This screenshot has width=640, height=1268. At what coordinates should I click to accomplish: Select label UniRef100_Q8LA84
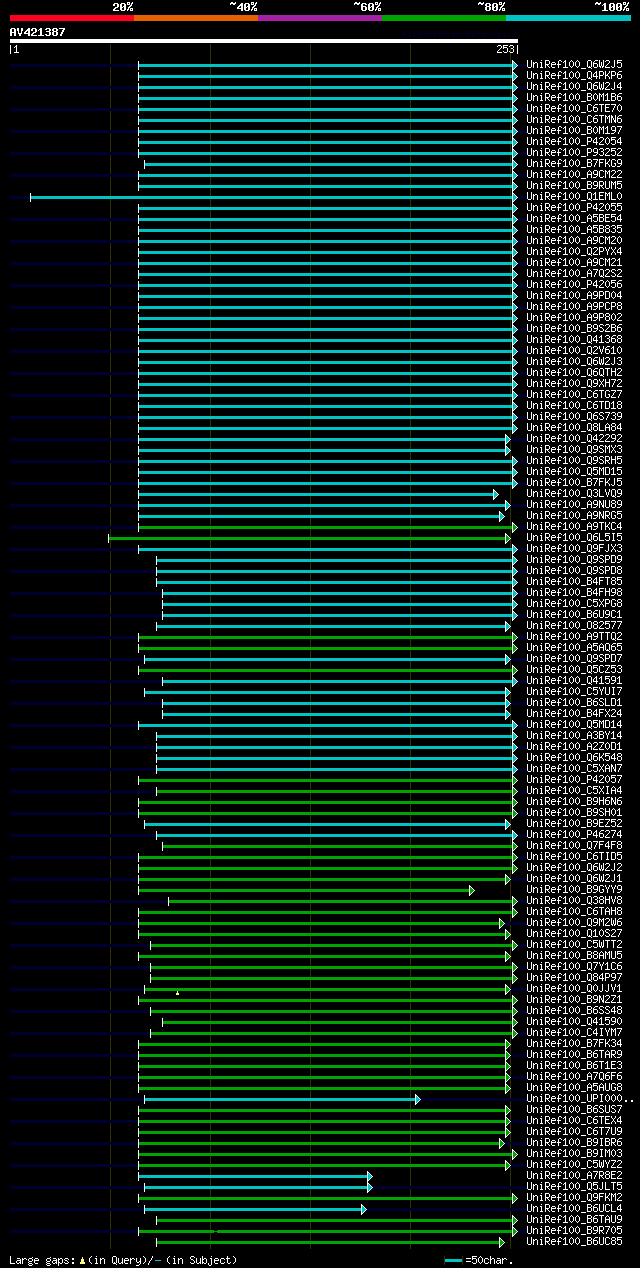[574, 427]
